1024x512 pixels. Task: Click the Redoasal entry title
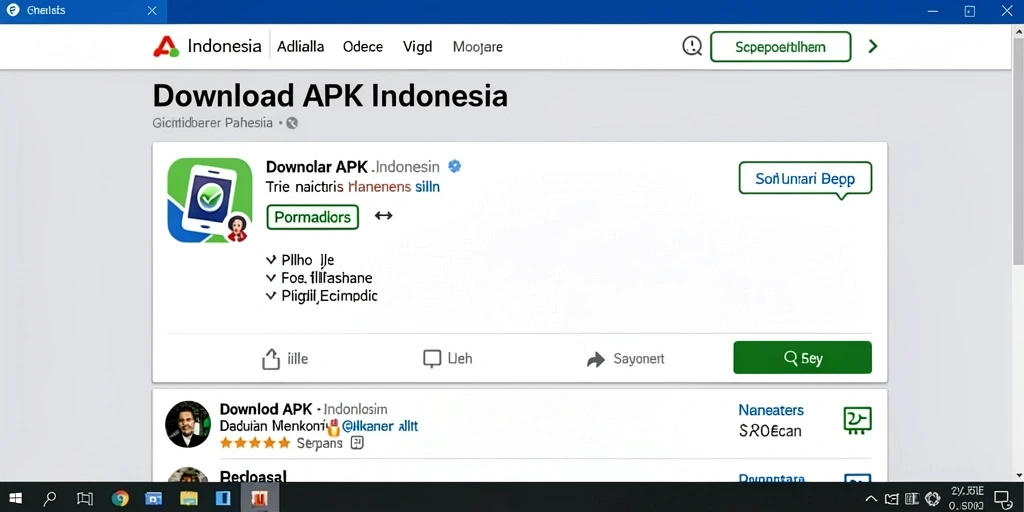(253, 476)
